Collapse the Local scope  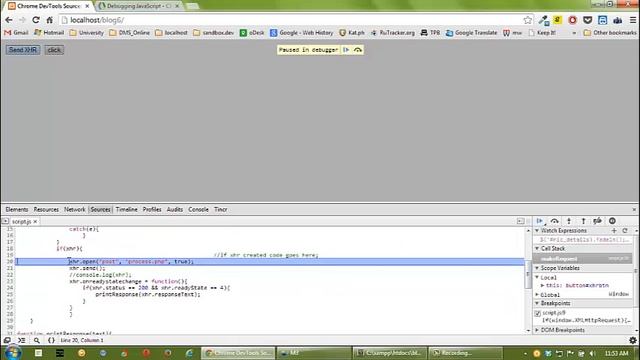(x=537, y=278)
